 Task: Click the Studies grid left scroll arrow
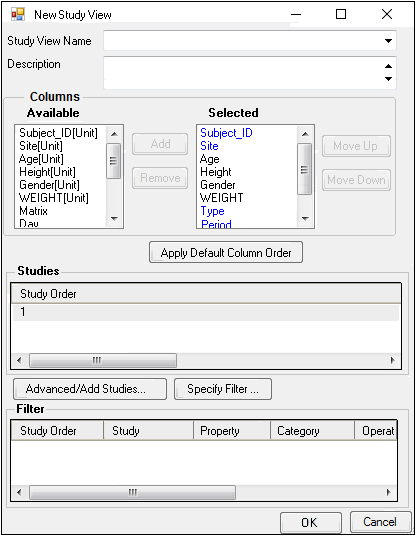click(19, 360)
